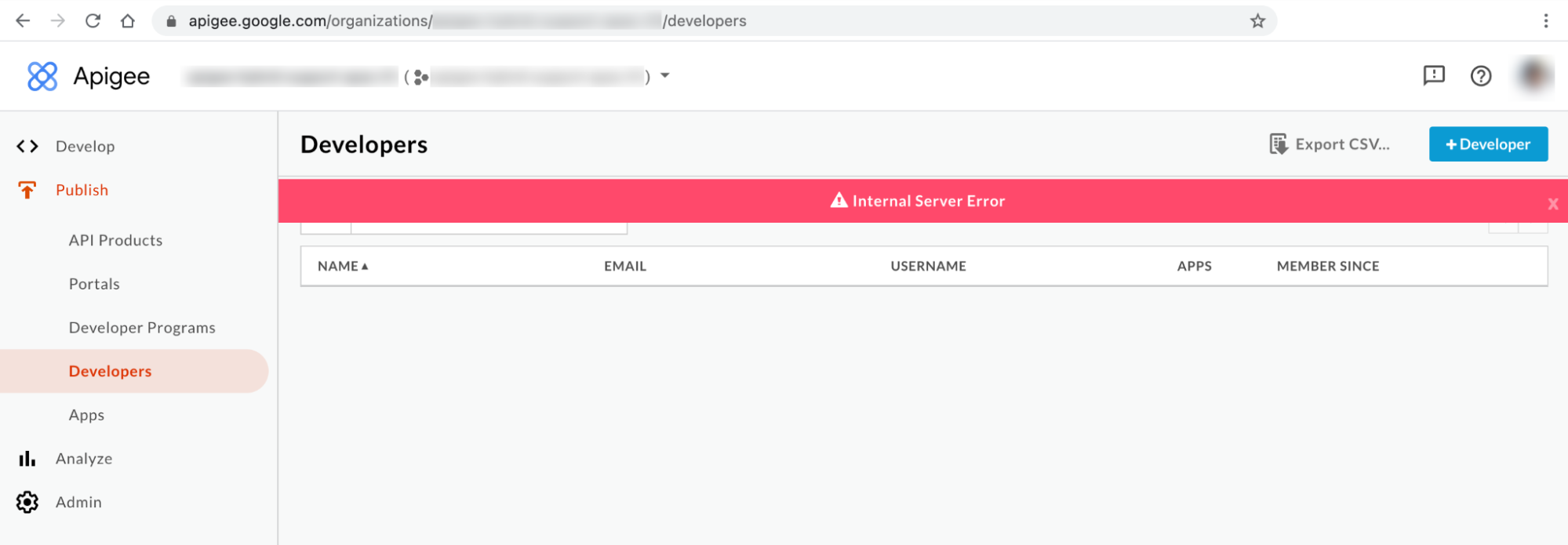The width and height of the screenshot is (1568, 545).
Task: Select API Products in sidebar
Action: (115, 241)
